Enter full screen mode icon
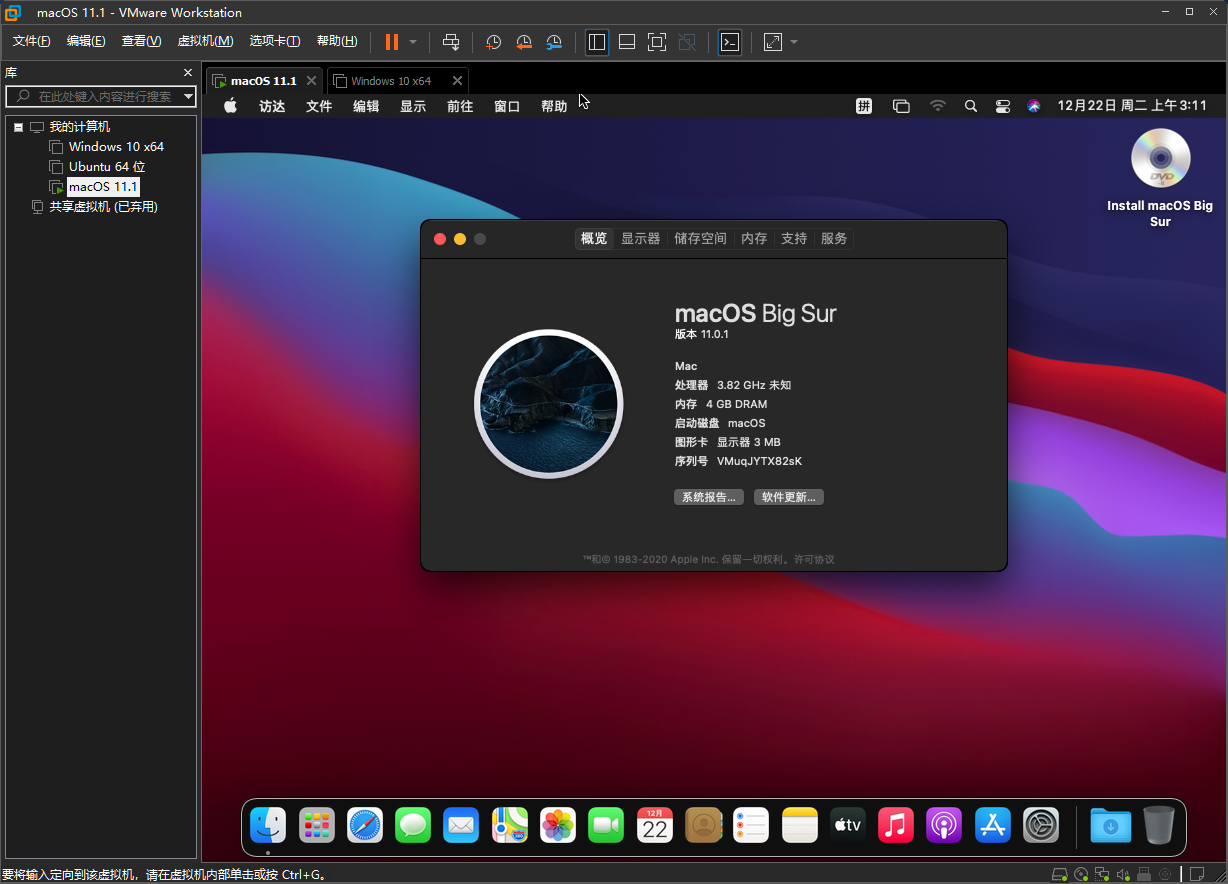 657,42
